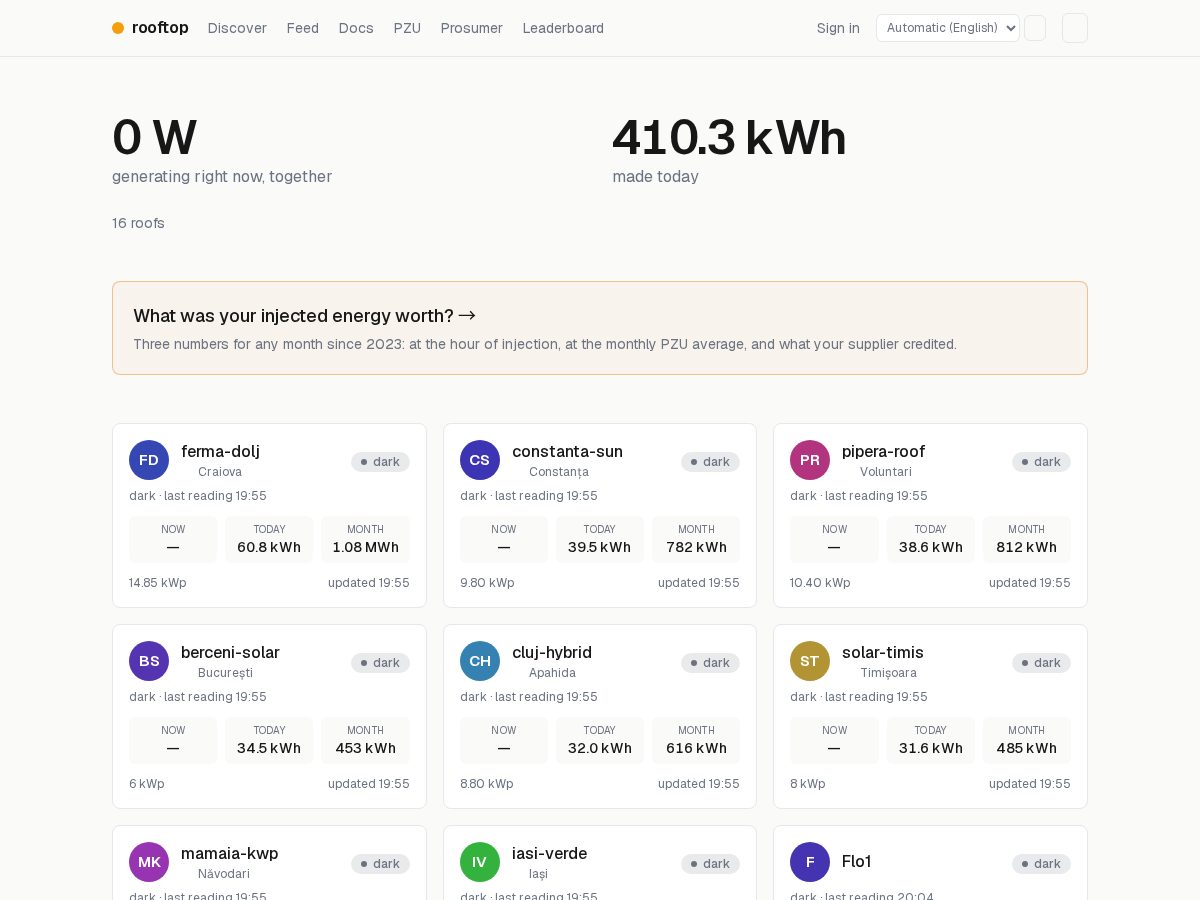Viewport: 1200px width, 900px height.
Task: Click the Sign in link
Action: tap(838, 28)
